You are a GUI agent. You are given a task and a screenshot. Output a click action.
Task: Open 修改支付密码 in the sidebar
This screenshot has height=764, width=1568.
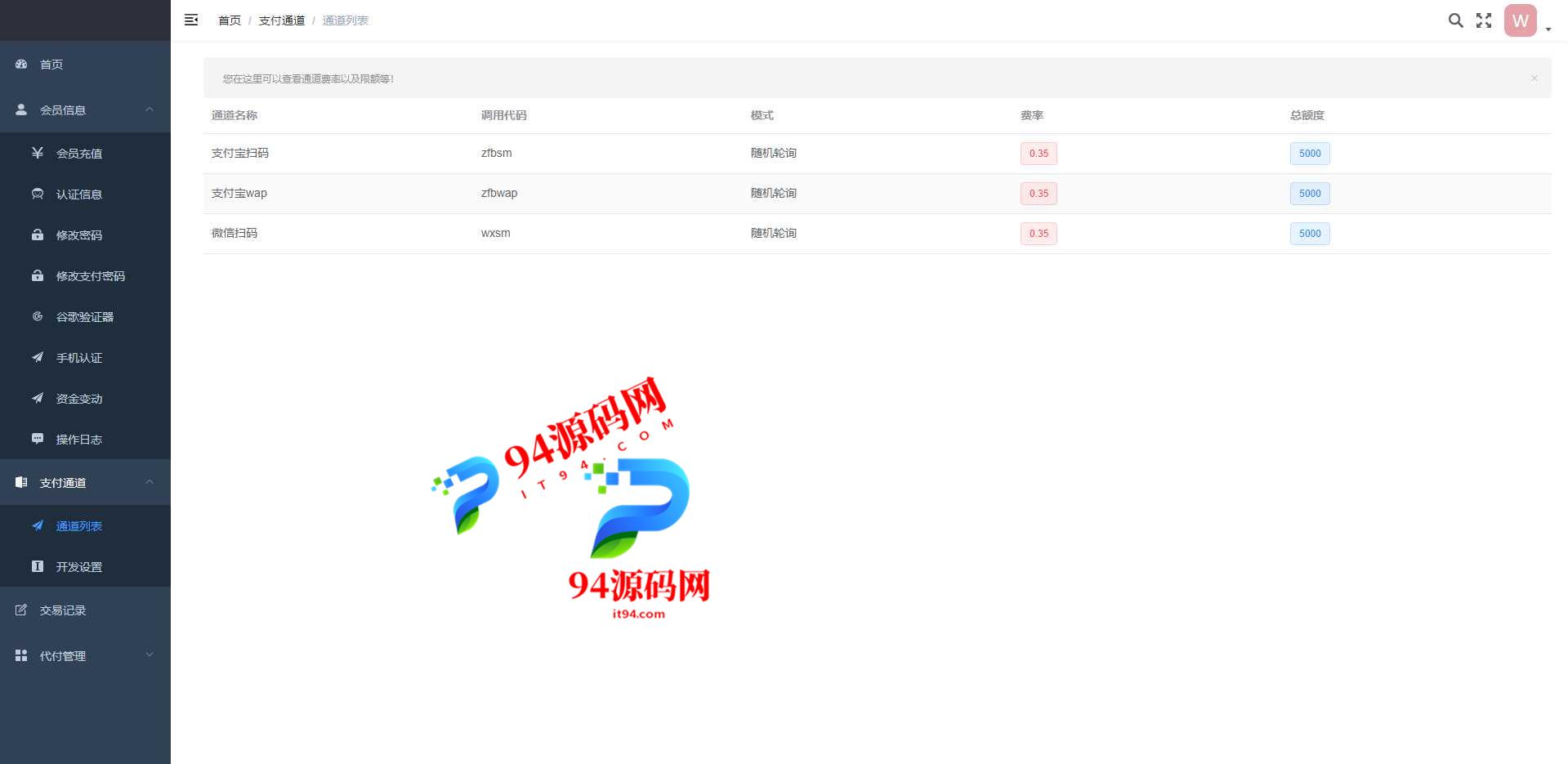(85, 275)
